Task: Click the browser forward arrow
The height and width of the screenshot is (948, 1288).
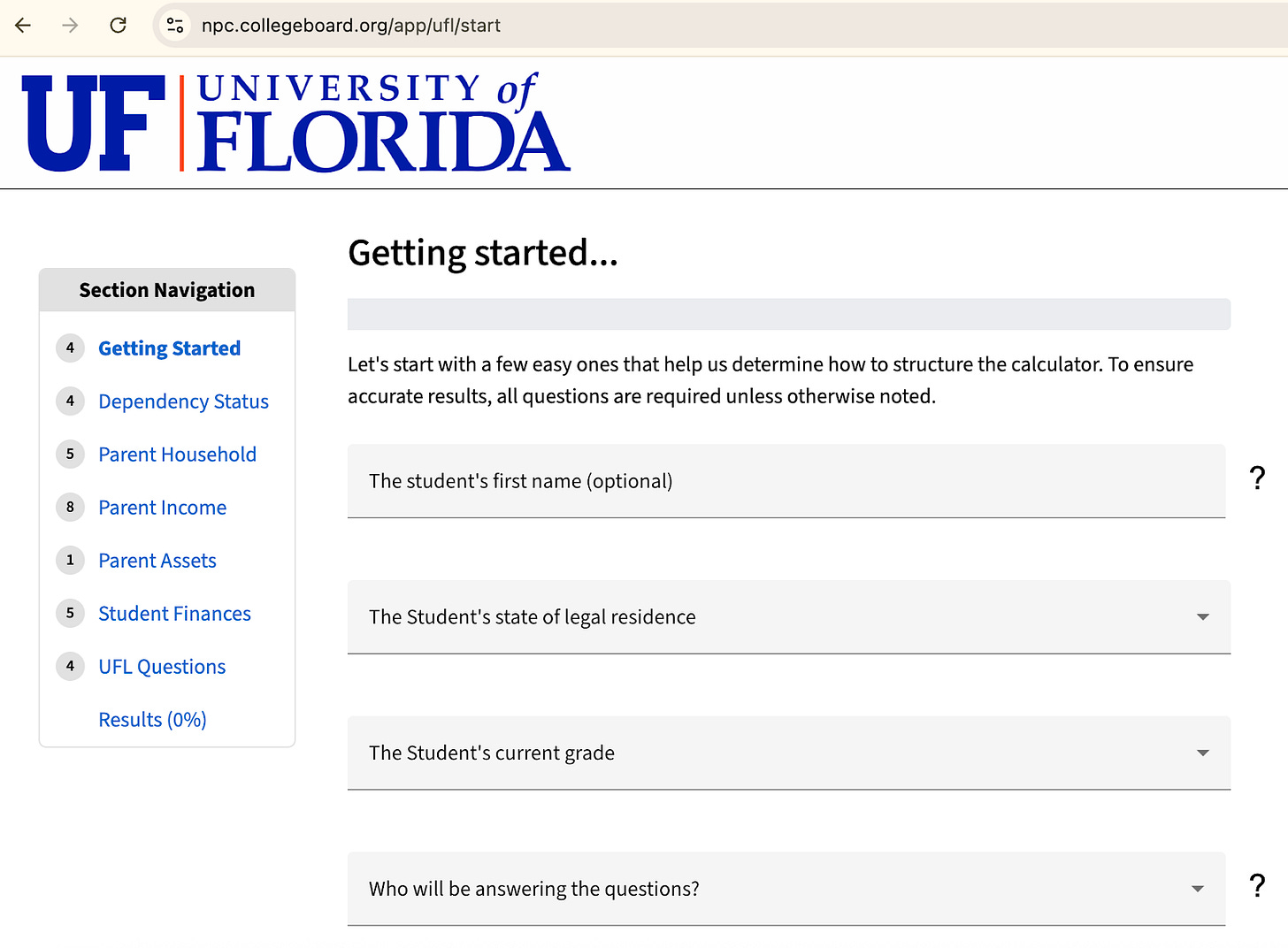Action: (70, 26)
